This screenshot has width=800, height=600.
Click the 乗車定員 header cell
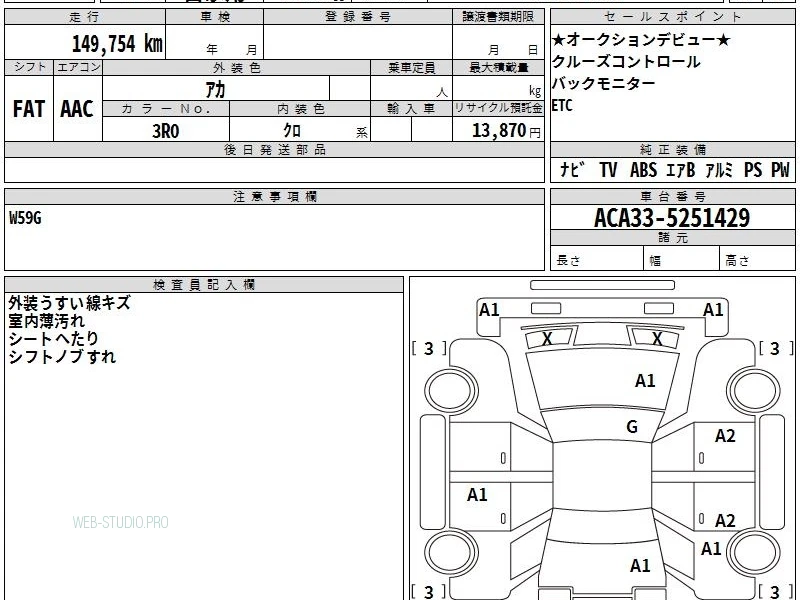coord(411,67)
